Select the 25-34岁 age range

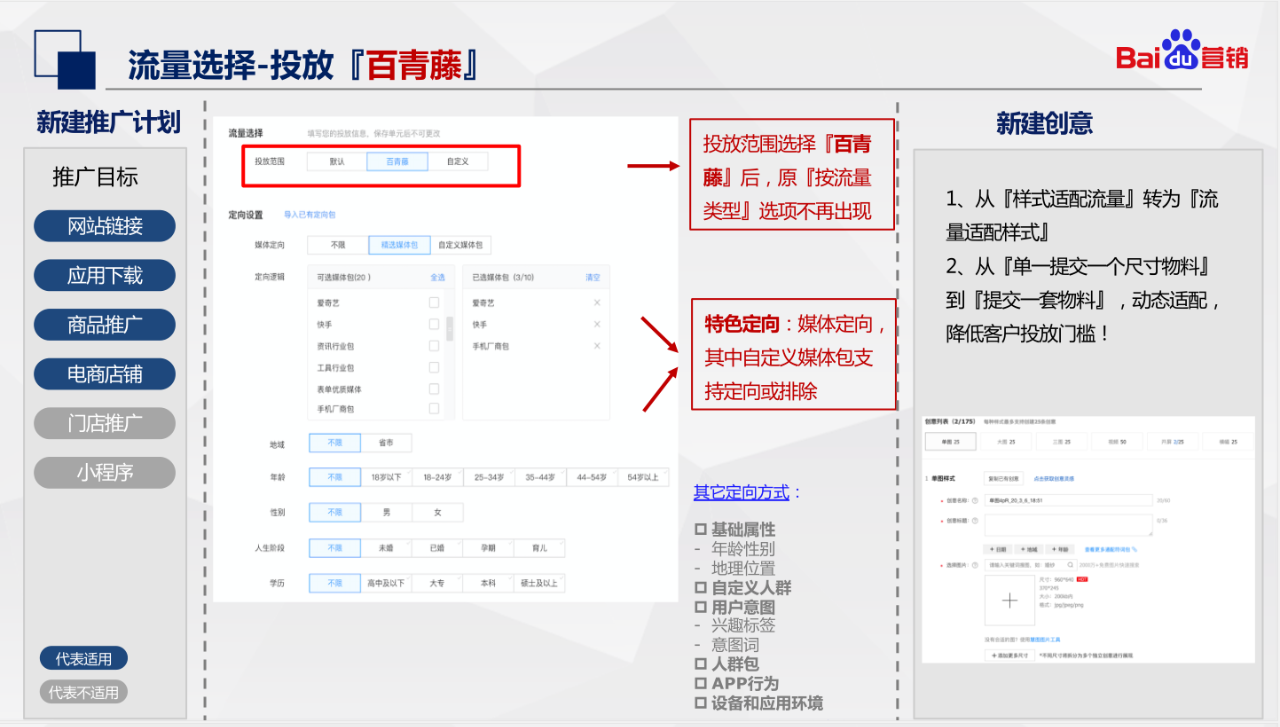pyautogui.click(x=489, y=477)
